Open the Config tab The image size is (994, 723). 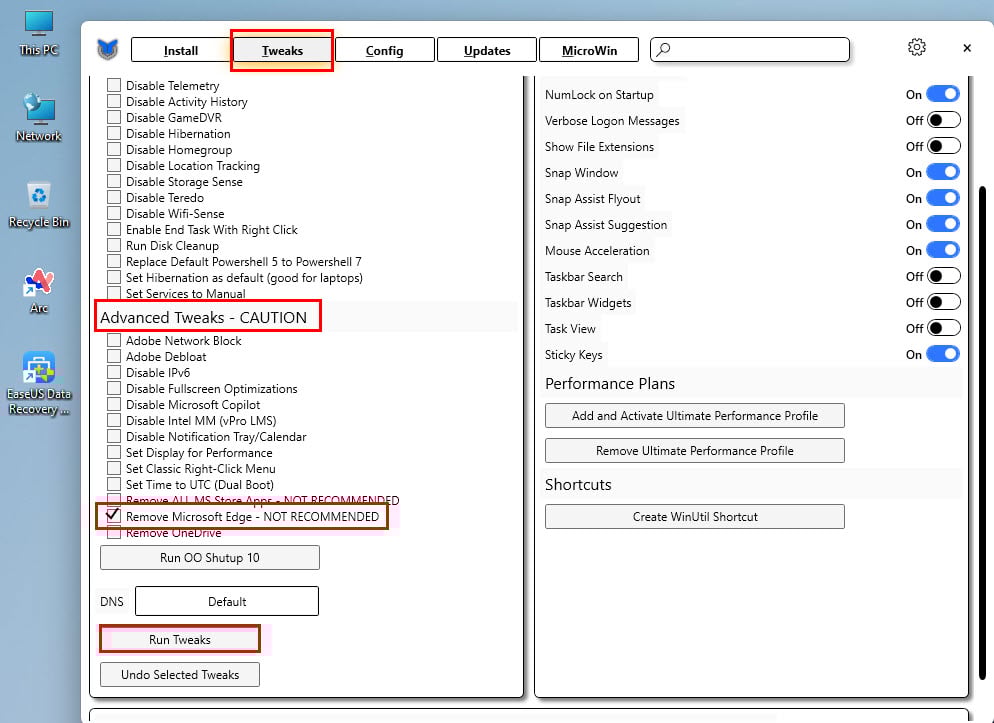click(x=385, y=50)
